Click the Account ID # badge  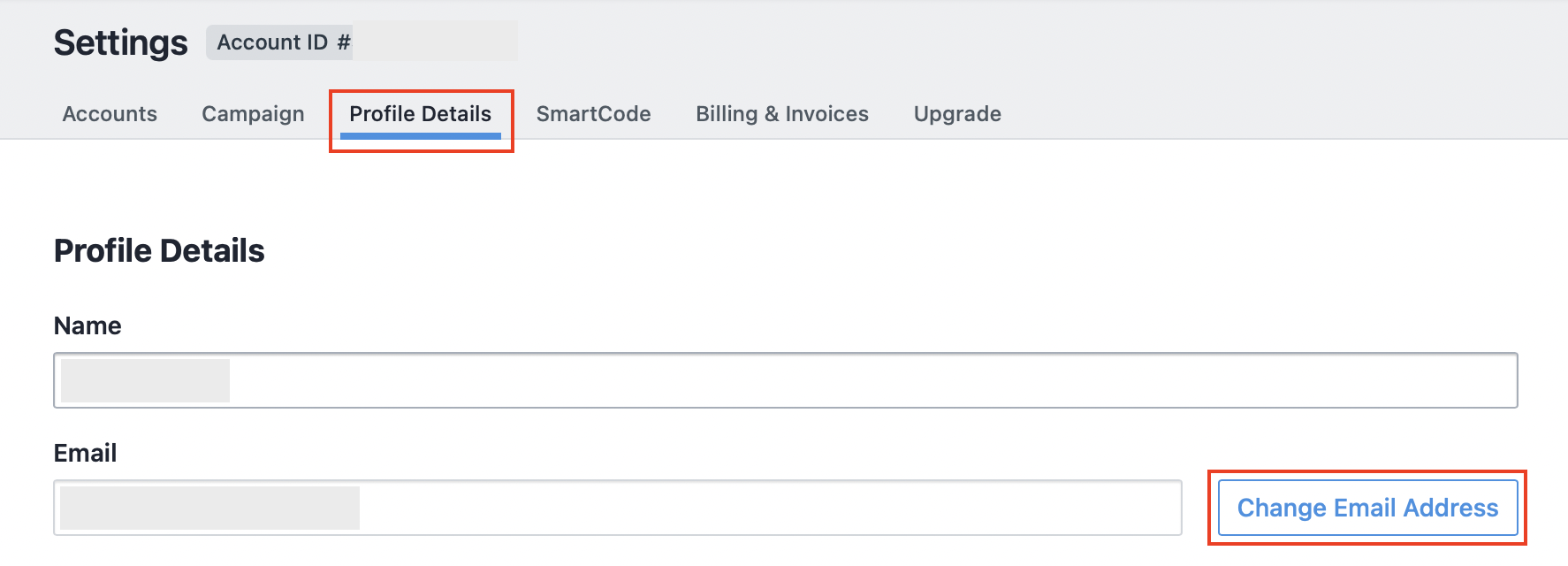click(362, 42)
